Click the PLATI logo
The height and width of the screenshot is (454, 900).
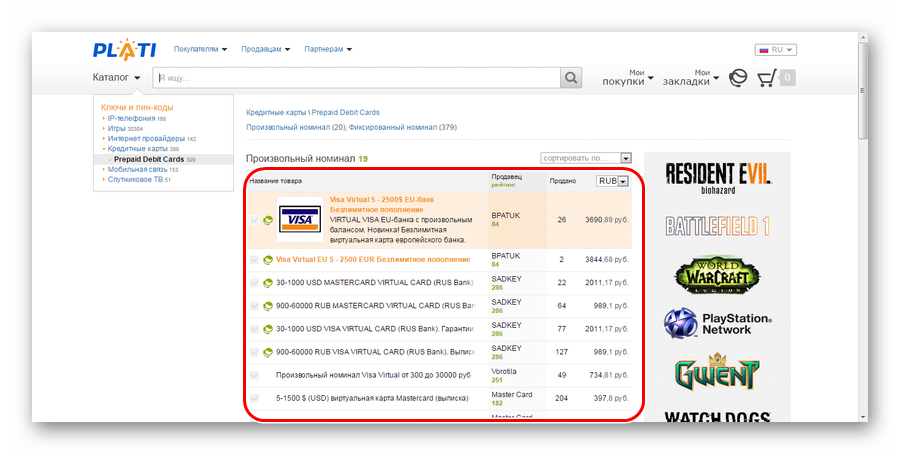(124, 50)
